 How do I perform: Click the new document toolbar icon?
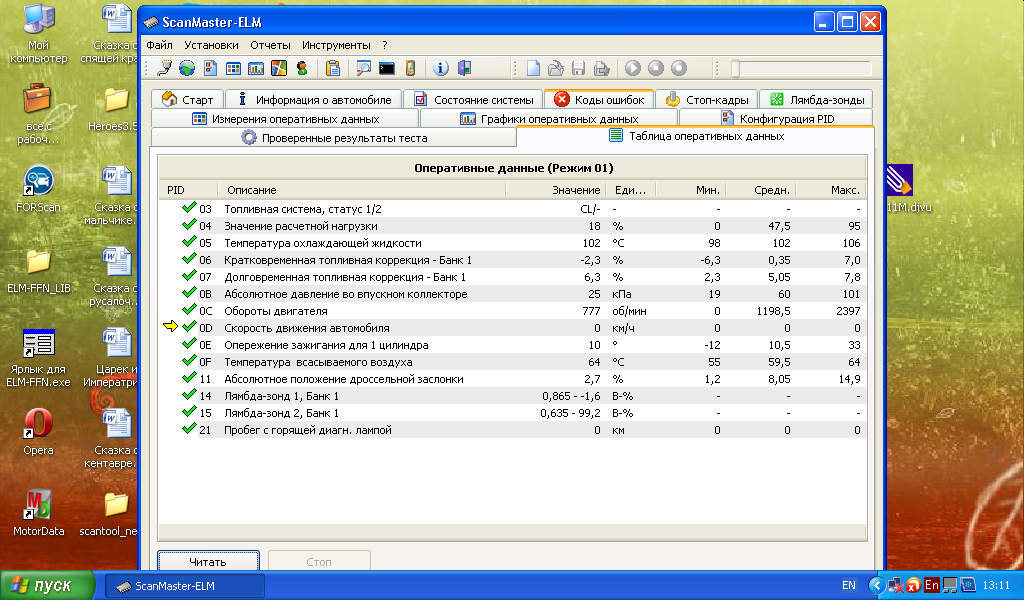click(x=534, y=68)
